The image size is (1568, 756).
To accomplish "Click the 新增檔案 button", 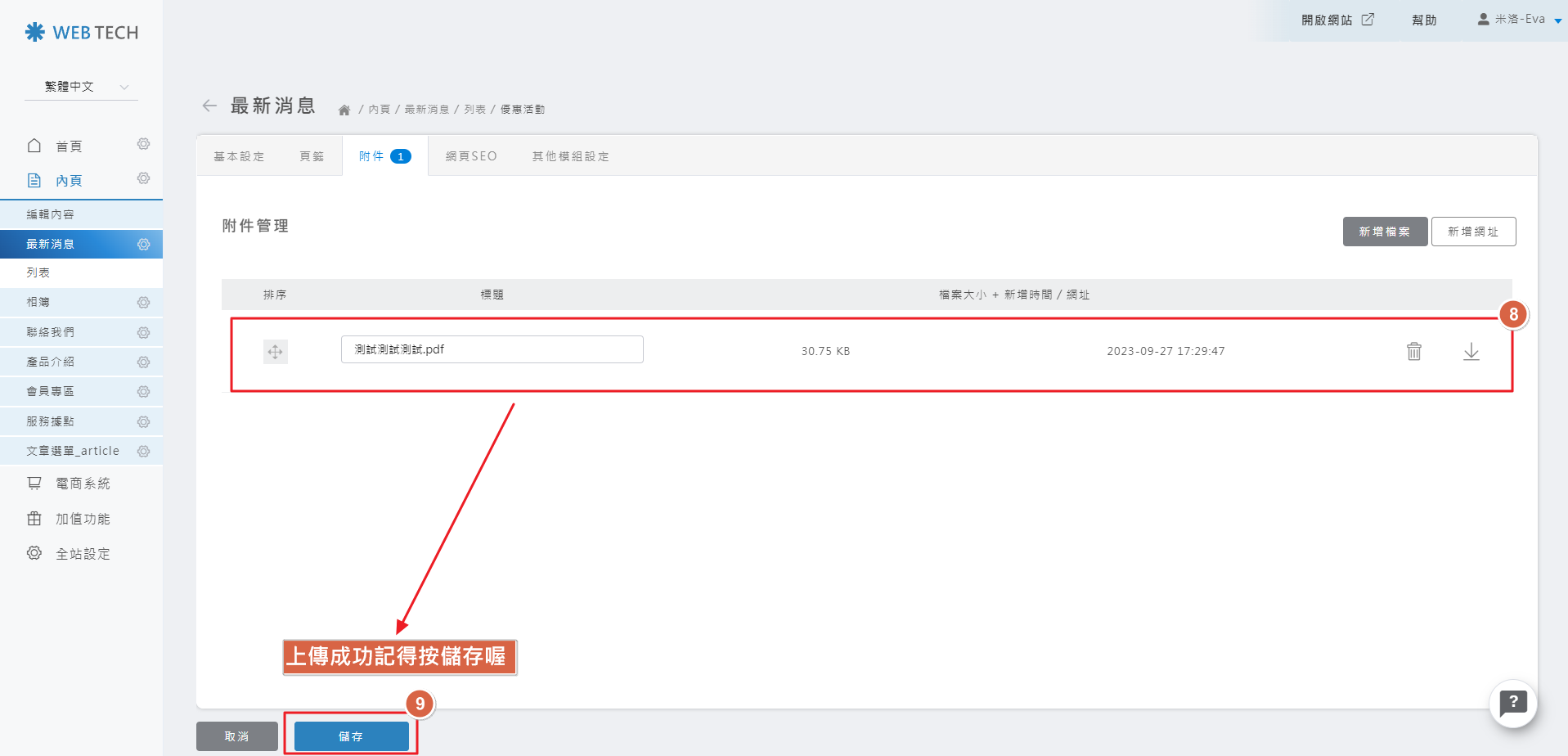I will pos(1384,232).
